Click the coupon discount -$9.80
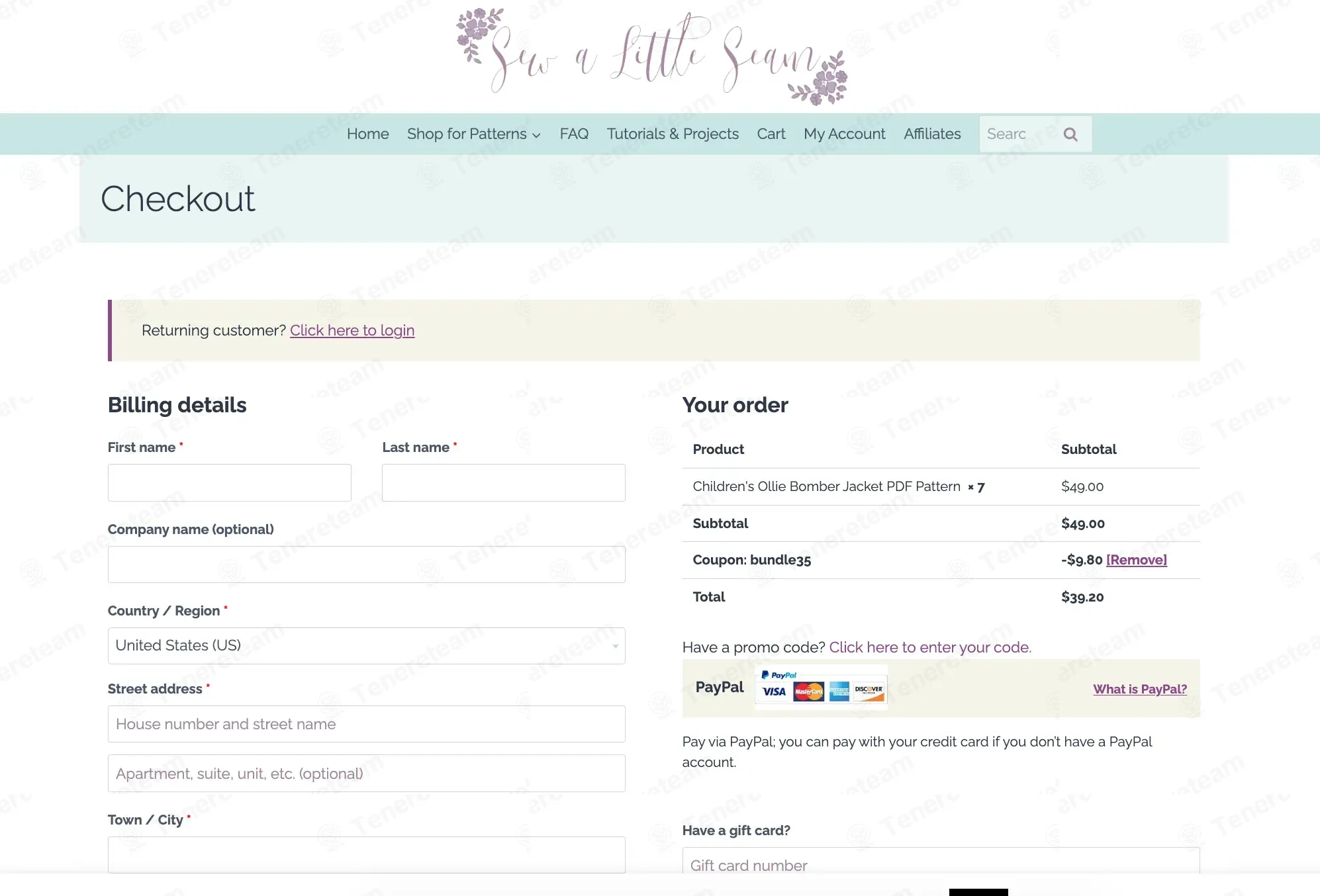The height and width of the screenshot is (896, 1320). pos(1082,560)
